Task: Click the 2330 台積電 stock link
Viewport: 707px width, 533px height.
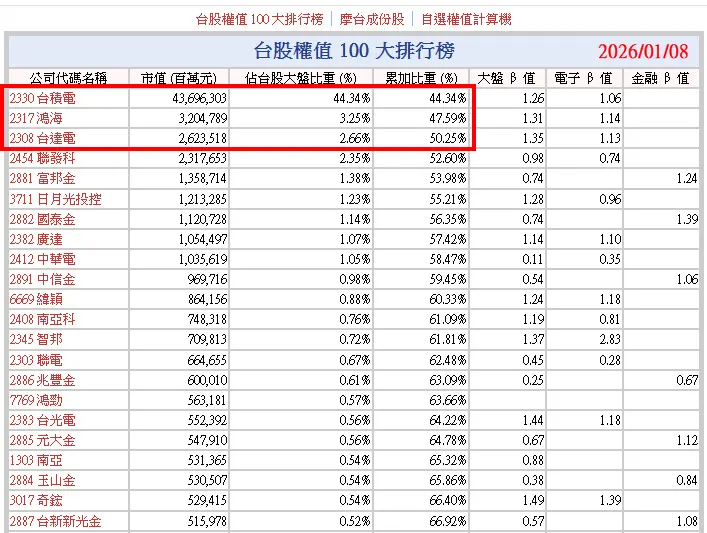Action: point(42,98)
